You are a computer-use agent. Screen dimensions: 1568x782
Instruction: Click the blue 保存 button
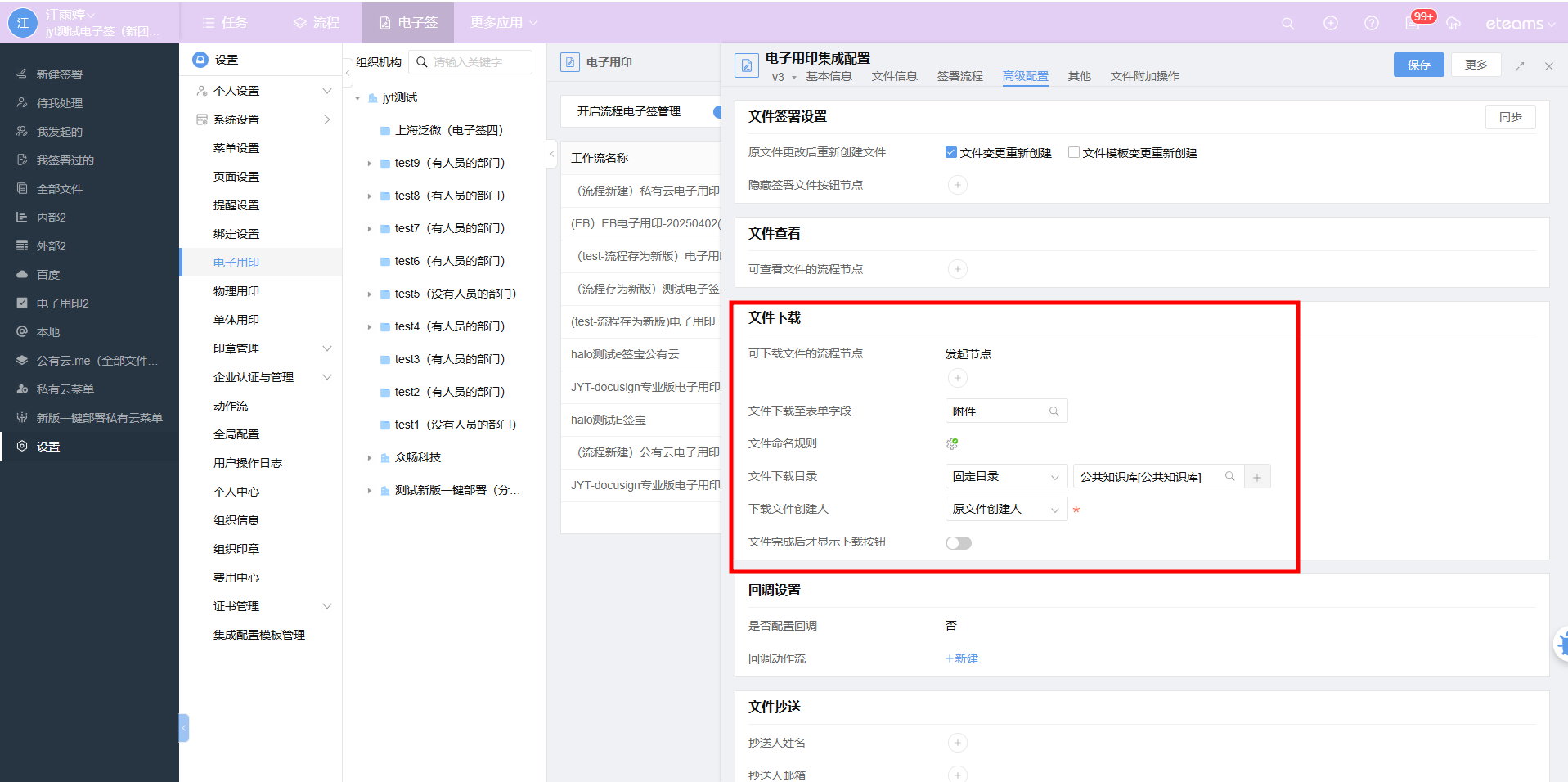[1418, 65]
